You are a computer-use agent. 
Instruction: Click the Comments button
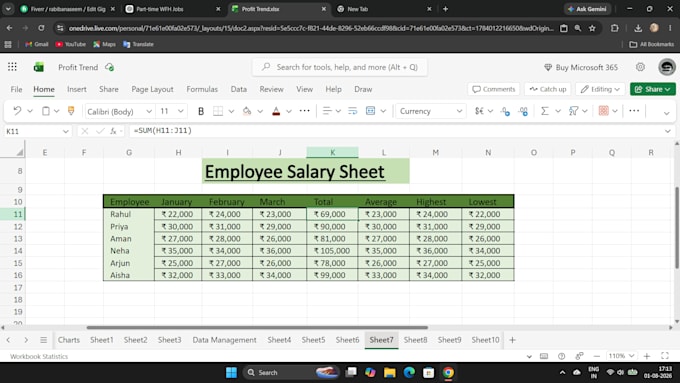[x=494, y=89]
